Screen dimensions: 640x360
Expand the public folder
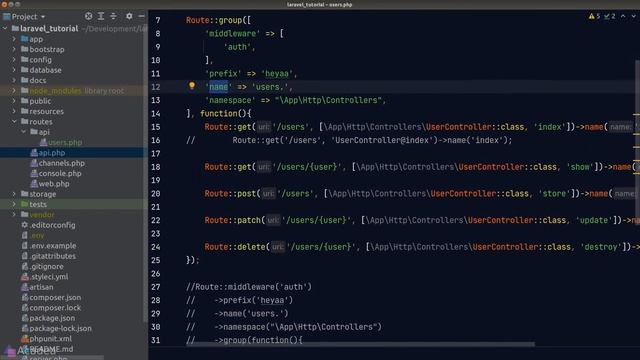[14, 101]
